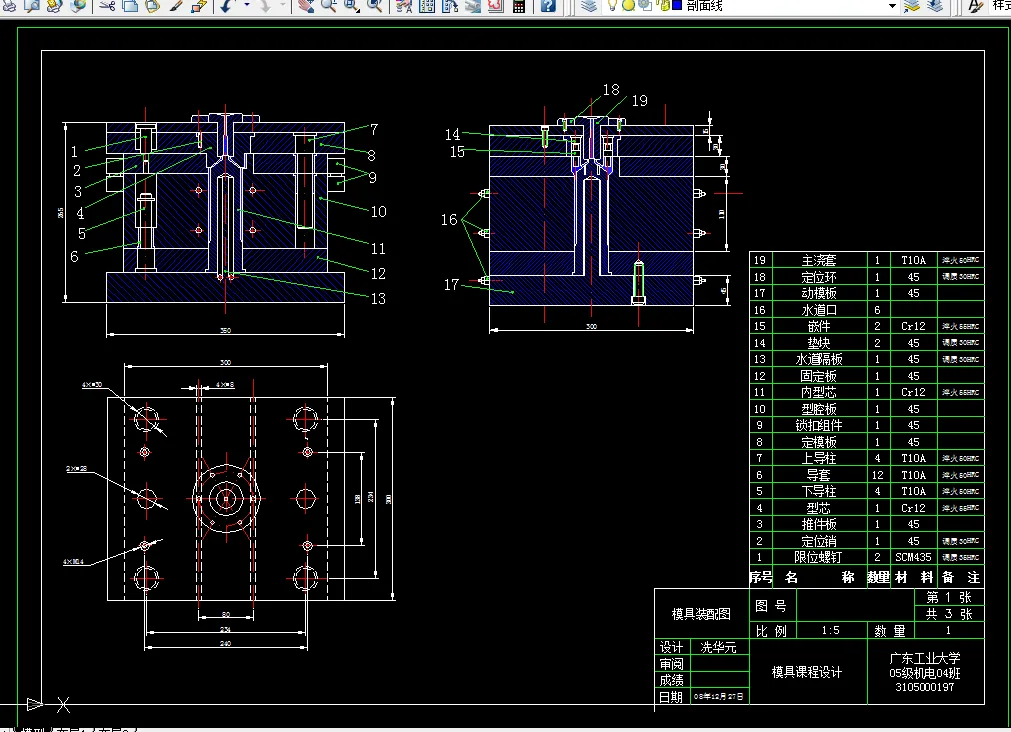Toggle the layer lock padlock icon

(661, 5)
